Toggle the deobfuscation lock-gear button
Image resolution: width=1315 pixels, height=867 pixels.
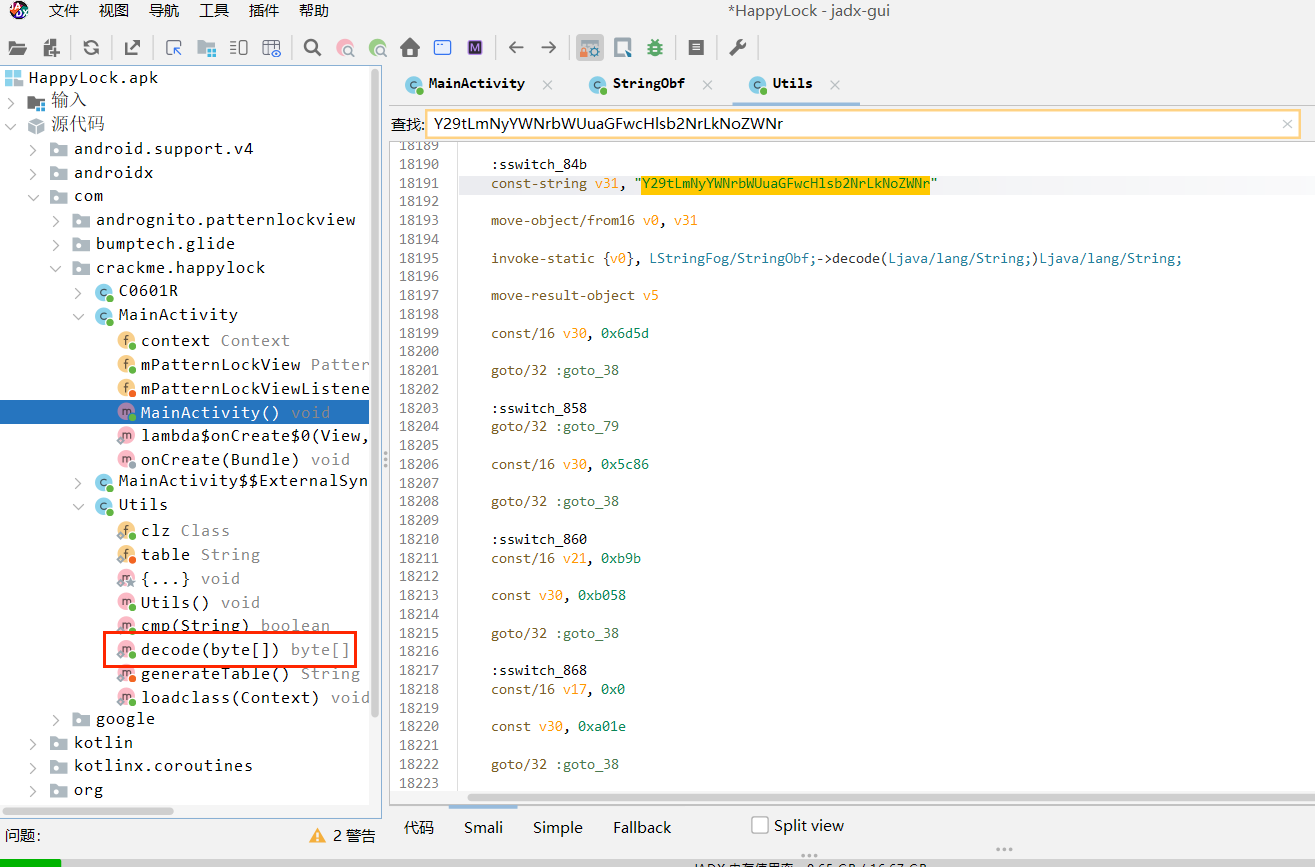[589, 47]
